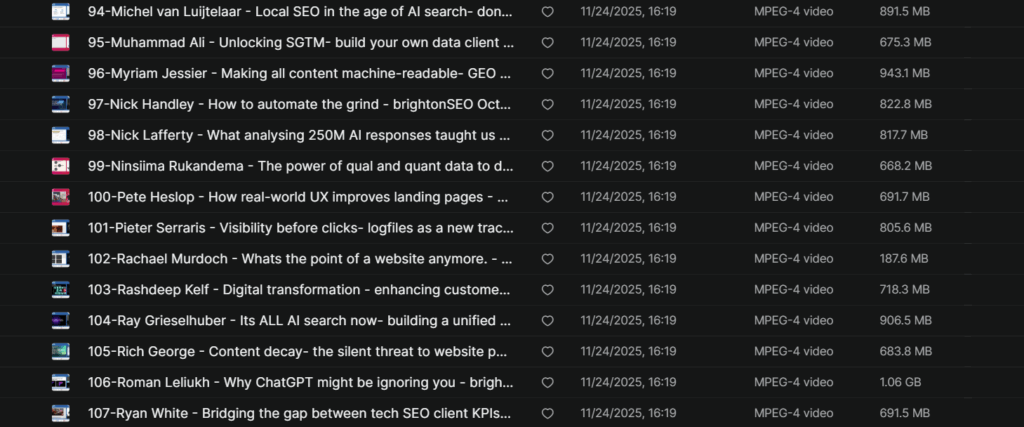Viewport: 1024px width, 427px height.
Task: Favorite the 102-Rachael Murdoch video
Action: [547, 259]
